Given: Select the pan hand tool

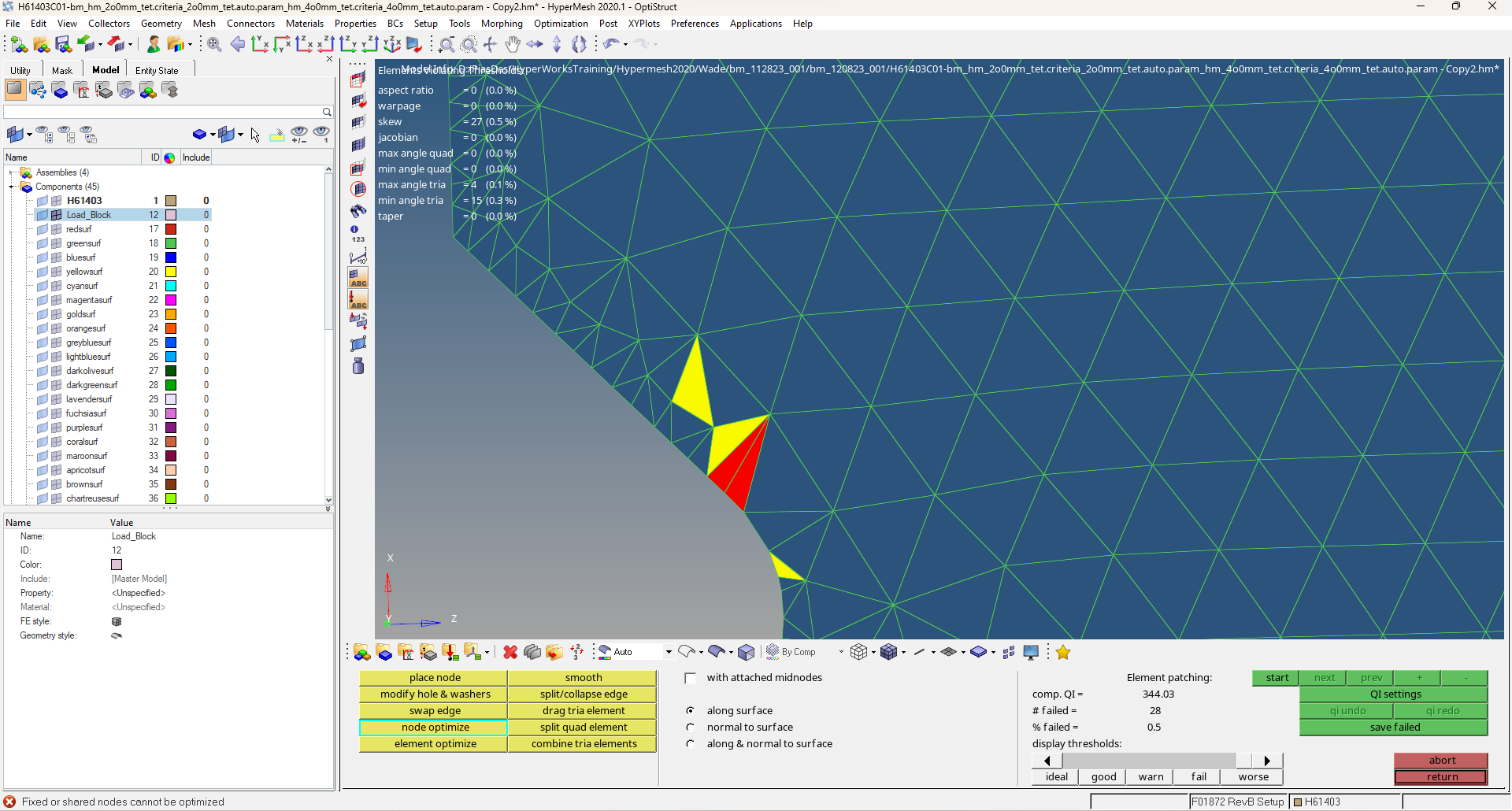Looking at the screenshot, I should click(513, 45).
